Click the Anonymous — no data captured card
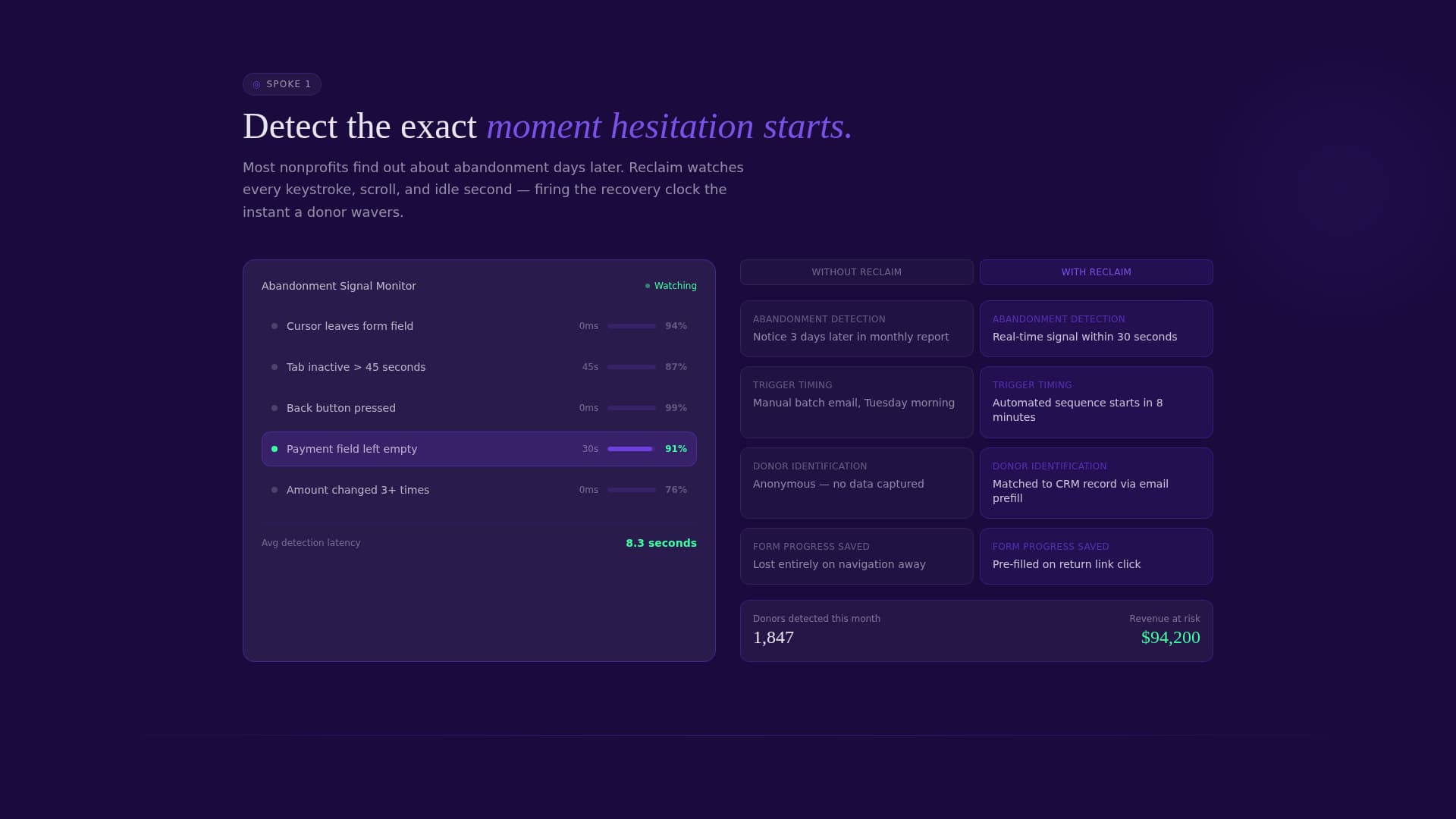This screenshot has width=1456, height=819. [x=857, y=483]
